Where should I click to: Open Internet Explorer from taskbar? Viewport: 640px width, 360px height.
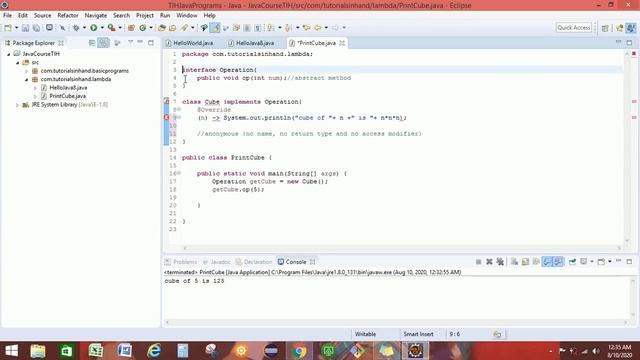[154, 351]
